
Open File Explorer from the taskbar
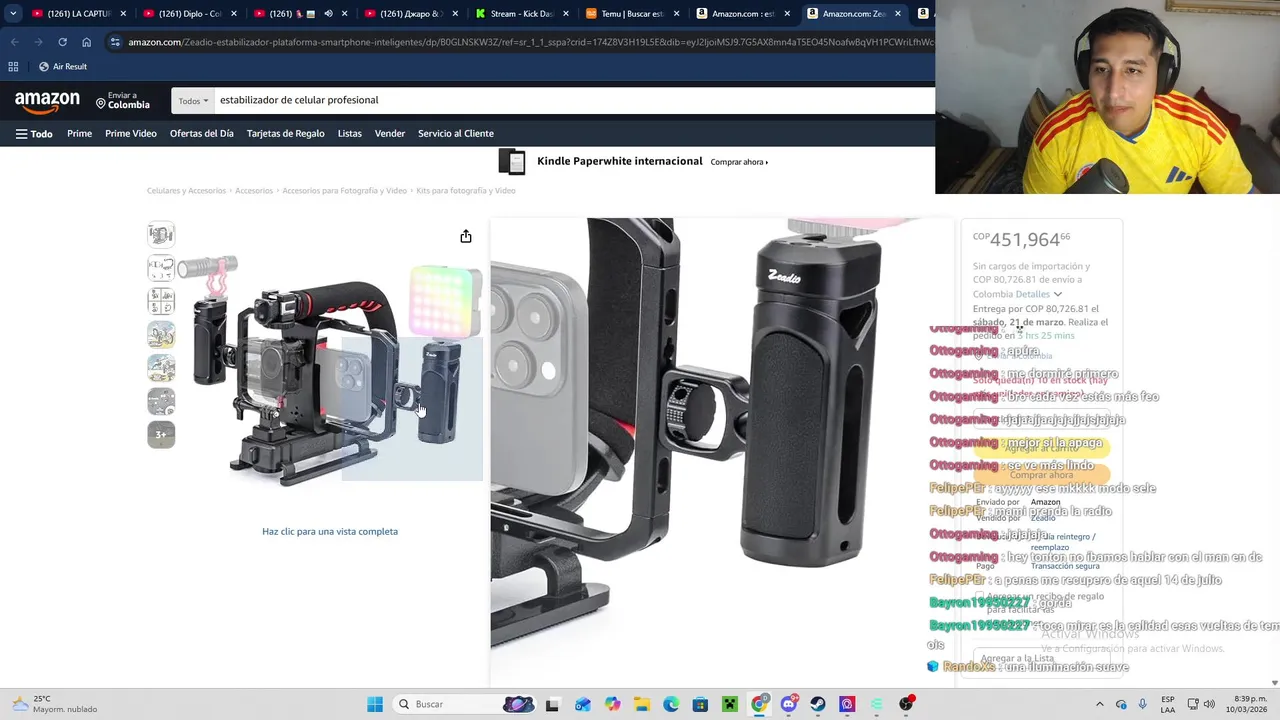coord(641,704)
